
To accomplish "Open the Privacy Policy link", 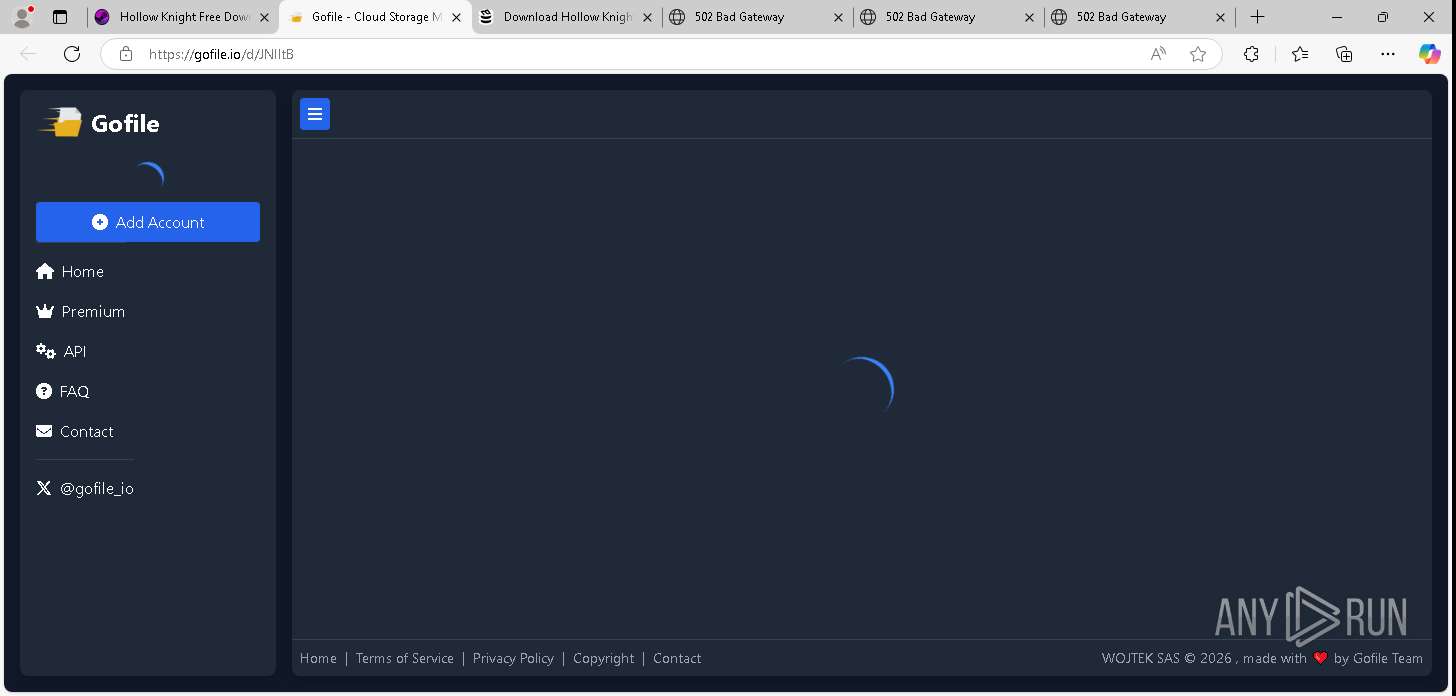I will point(513,658).
